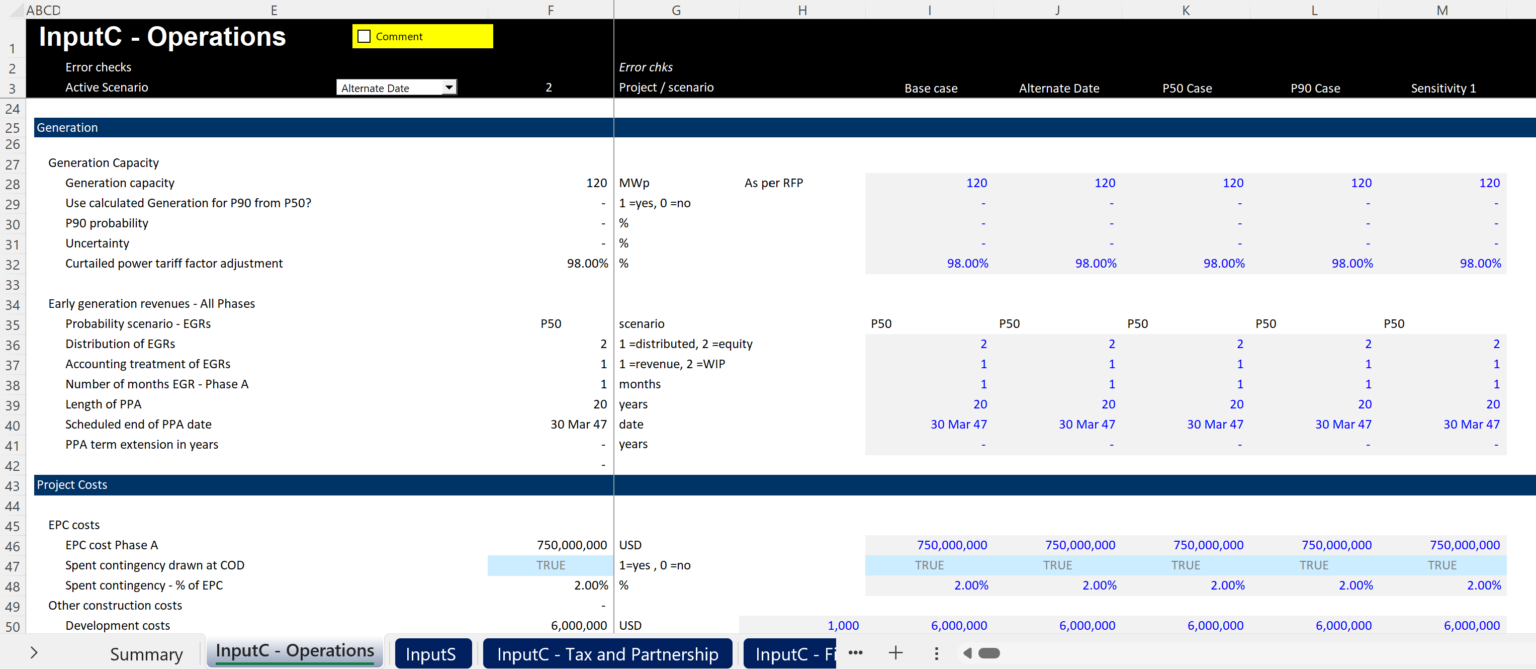Select the InputC - Operations tab
Screen dimensions: 1536x669
pos(295,652)
